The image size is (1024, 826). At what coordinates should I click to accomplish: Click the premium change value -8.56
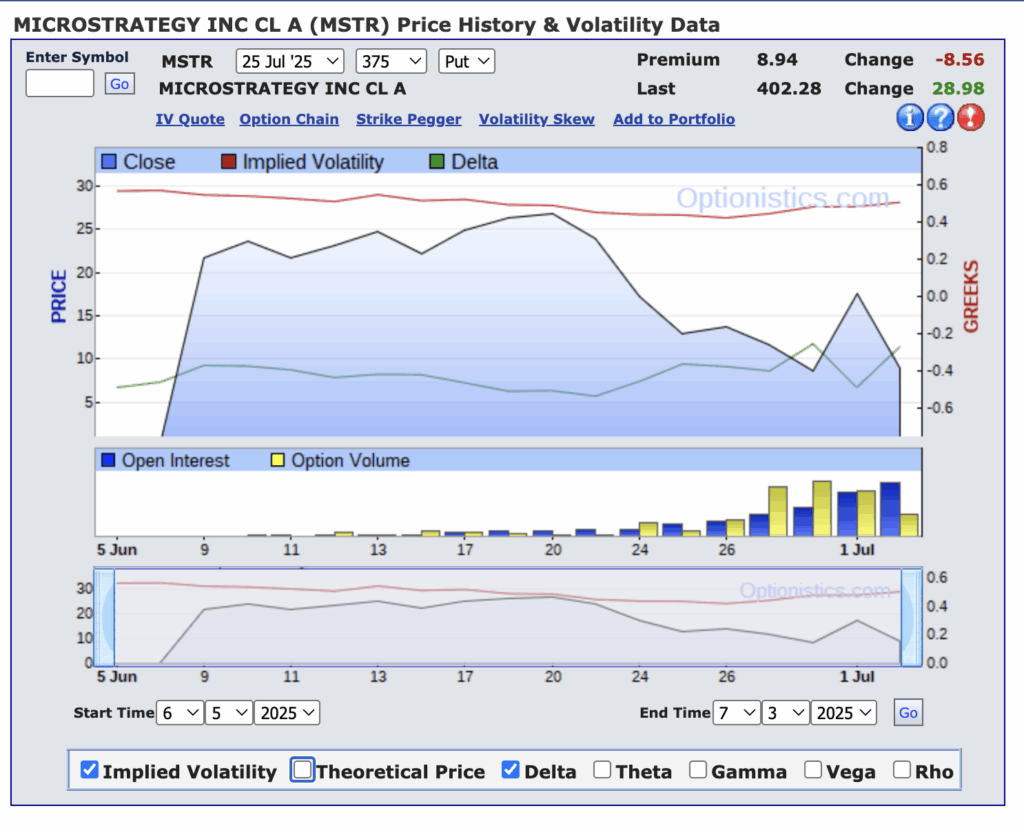coord(959,59)
